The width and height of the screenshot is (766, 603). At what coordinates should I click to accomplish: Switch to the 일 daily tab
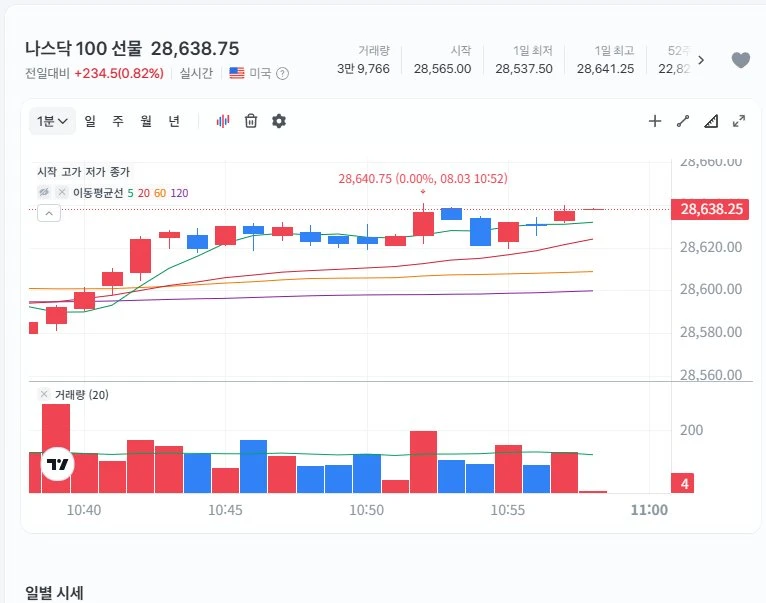[x=90, y=121]
